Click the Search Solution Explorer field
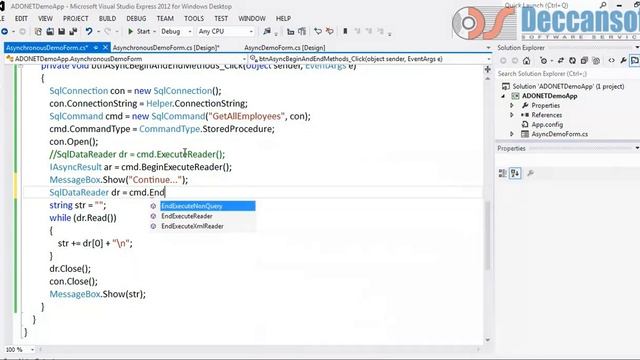640x360 pixels. [567, 74]
